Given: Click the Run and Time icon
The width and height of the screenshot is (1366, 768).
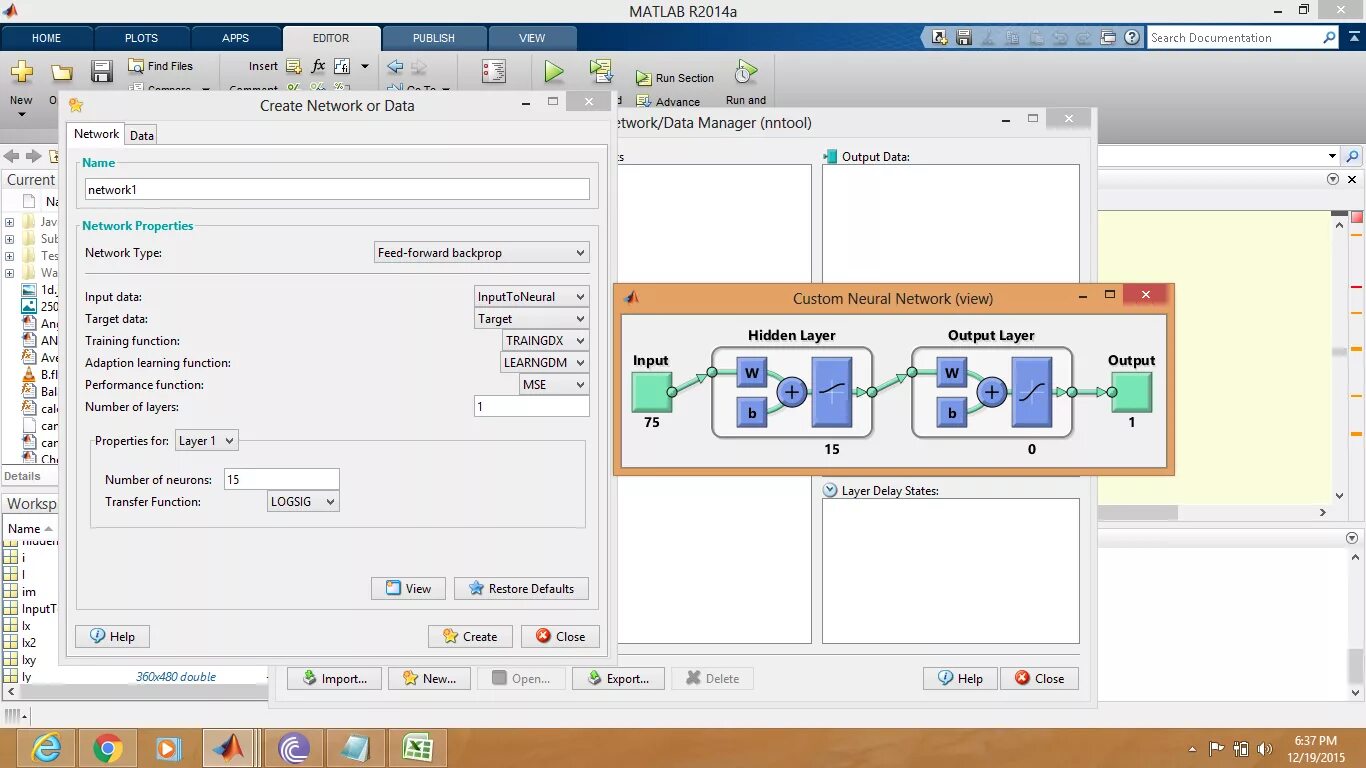Looking at the screenshot, I should [745, 71].
